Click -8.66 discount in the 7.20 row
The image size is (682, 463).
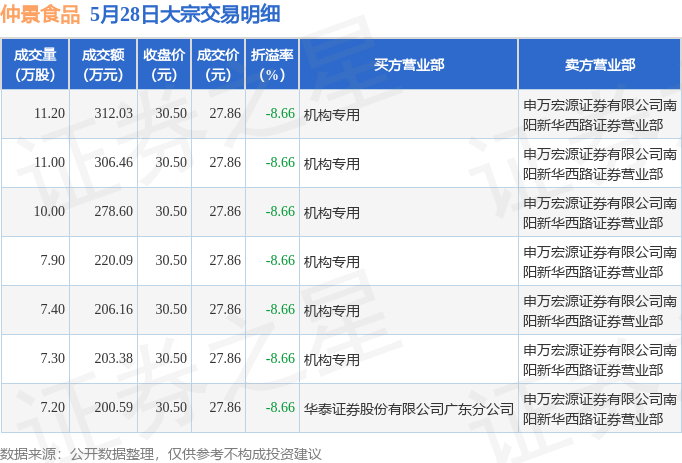[x=280, y=407]
